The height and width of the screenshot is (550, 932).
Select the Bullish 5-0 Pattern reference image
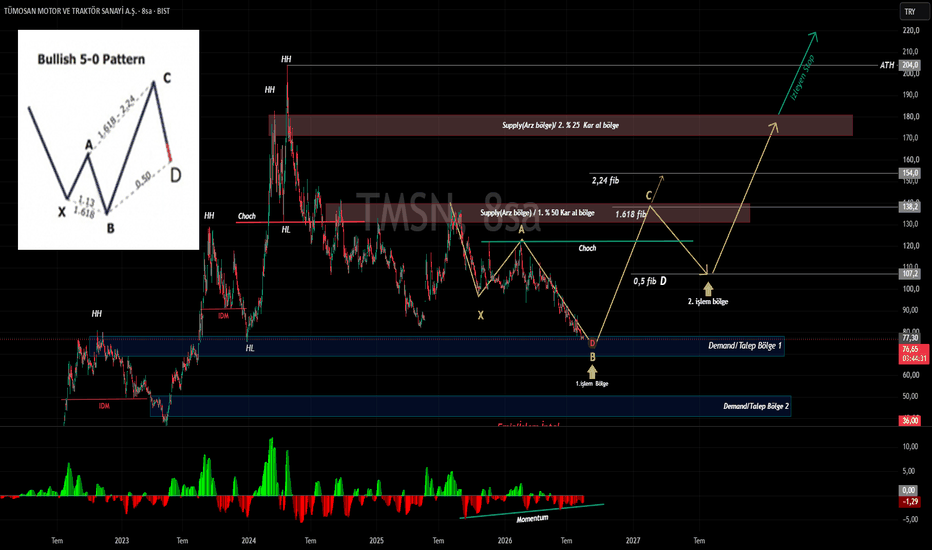pos(108,140)
